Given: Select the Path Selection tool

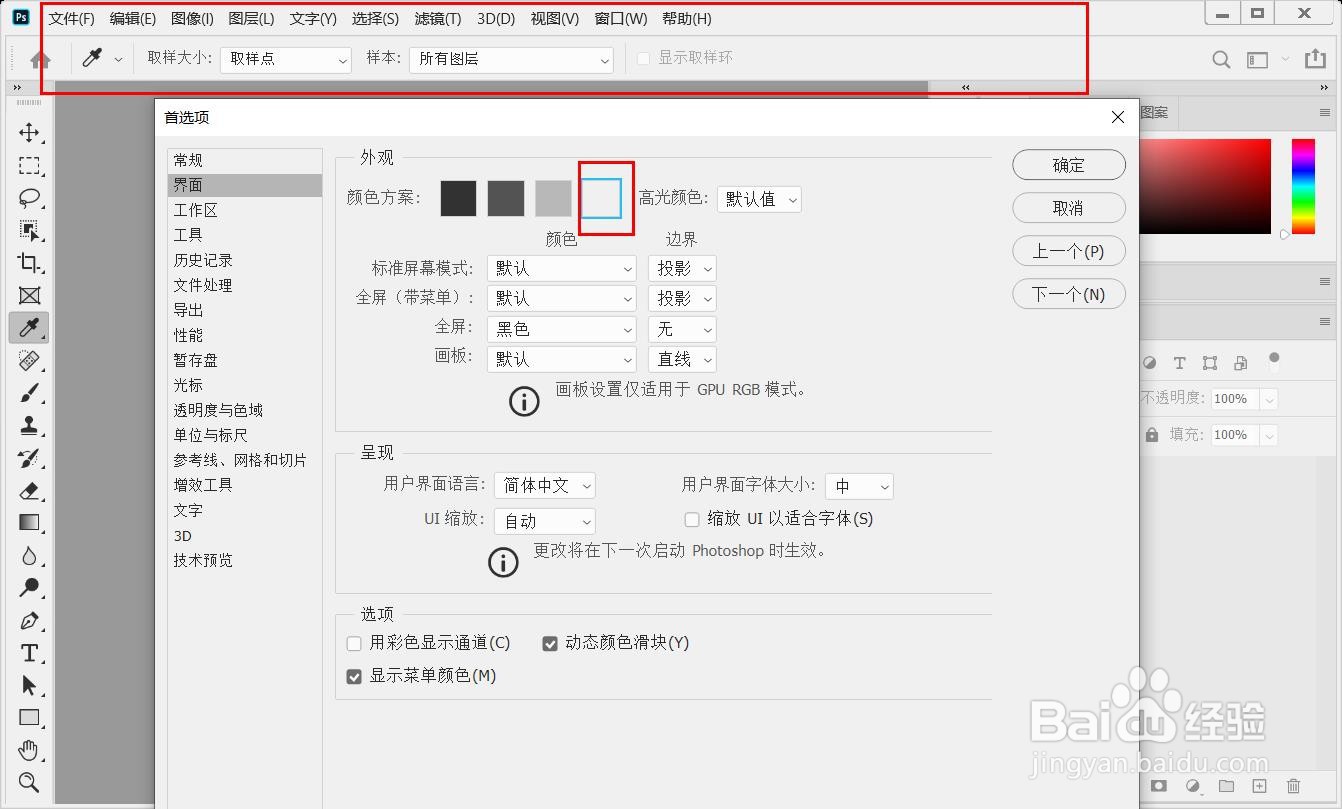Looking at the screenshot, I should 30,685.
